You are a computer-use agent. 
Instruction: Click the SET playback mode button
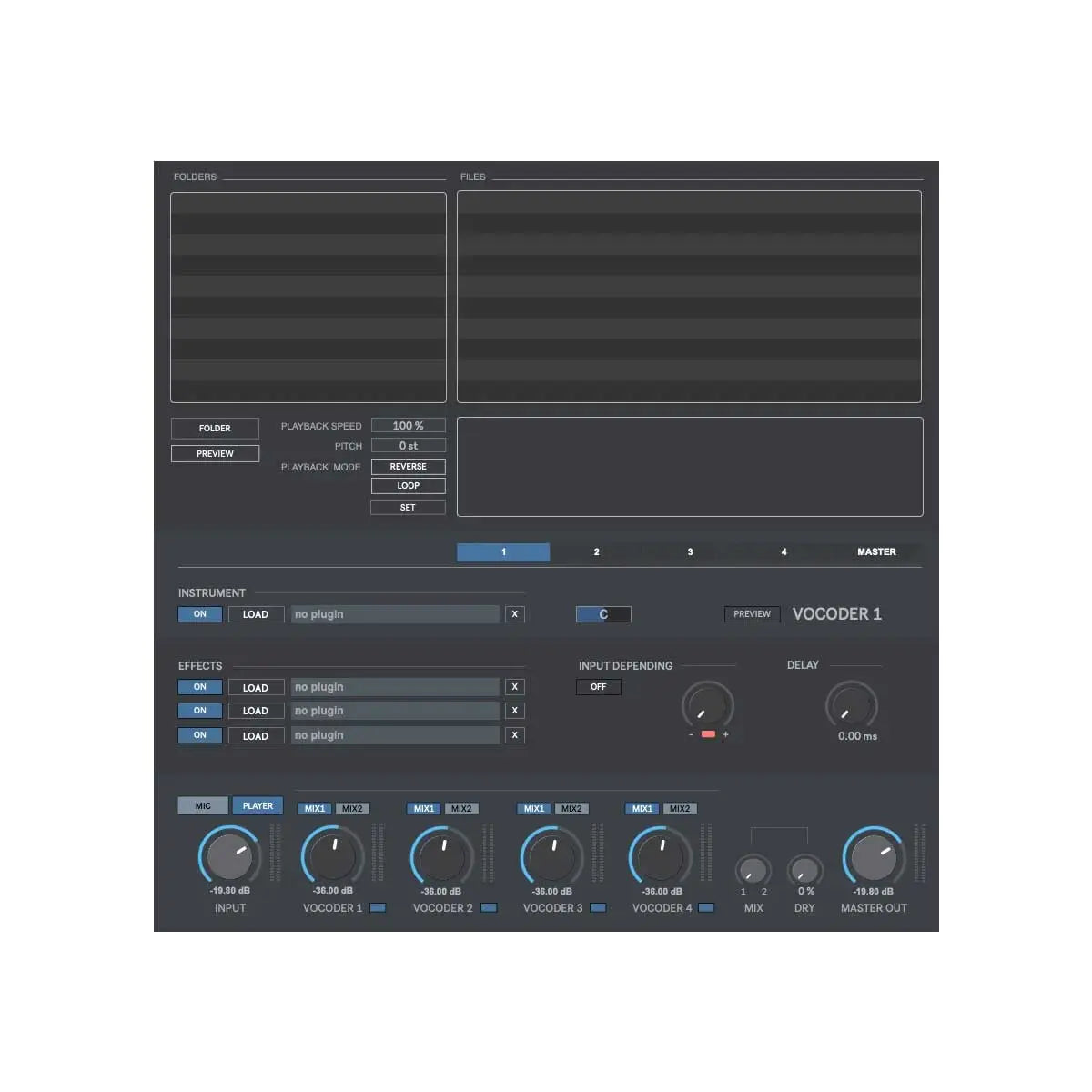(407, 507)
